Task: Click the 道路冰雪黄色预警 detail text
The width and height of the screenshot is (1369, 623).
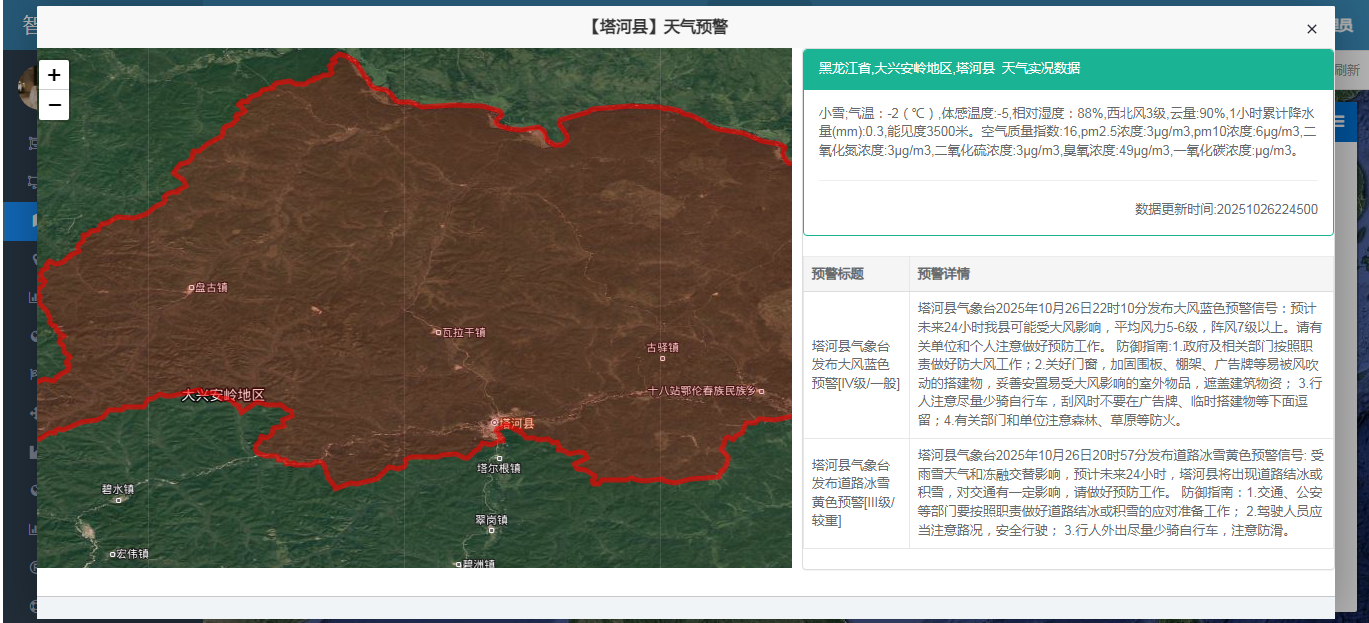Action: click(x=1121, y=493)
